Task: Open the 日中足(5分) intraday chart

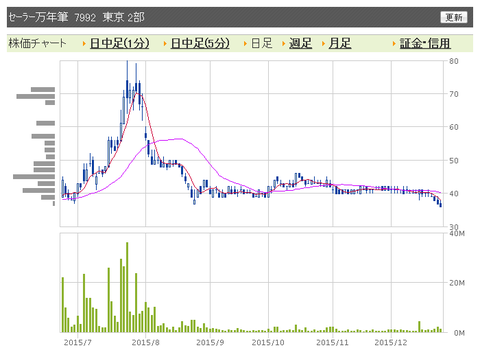Action: pos(200,43)
